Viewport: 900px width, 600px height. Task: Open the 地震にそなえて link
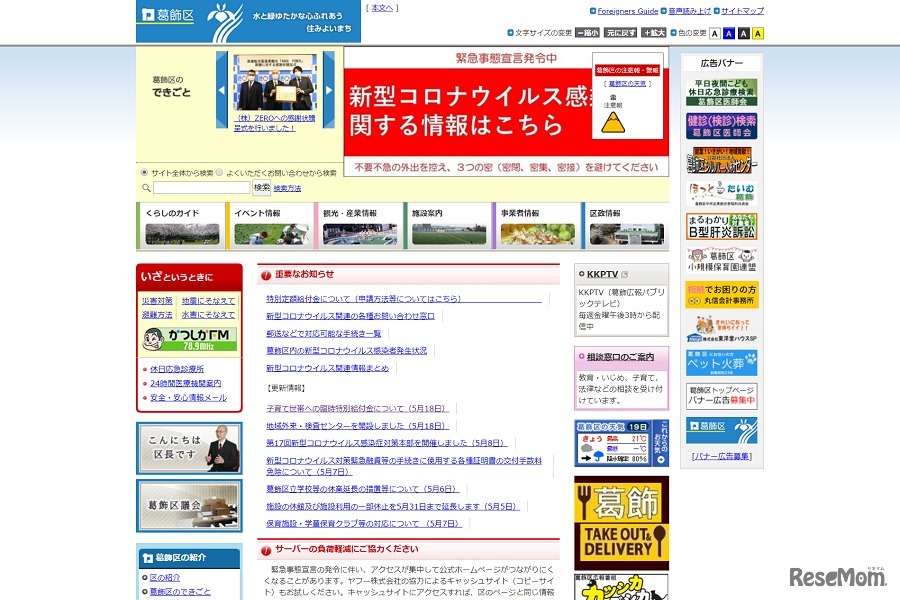point(208,301)
